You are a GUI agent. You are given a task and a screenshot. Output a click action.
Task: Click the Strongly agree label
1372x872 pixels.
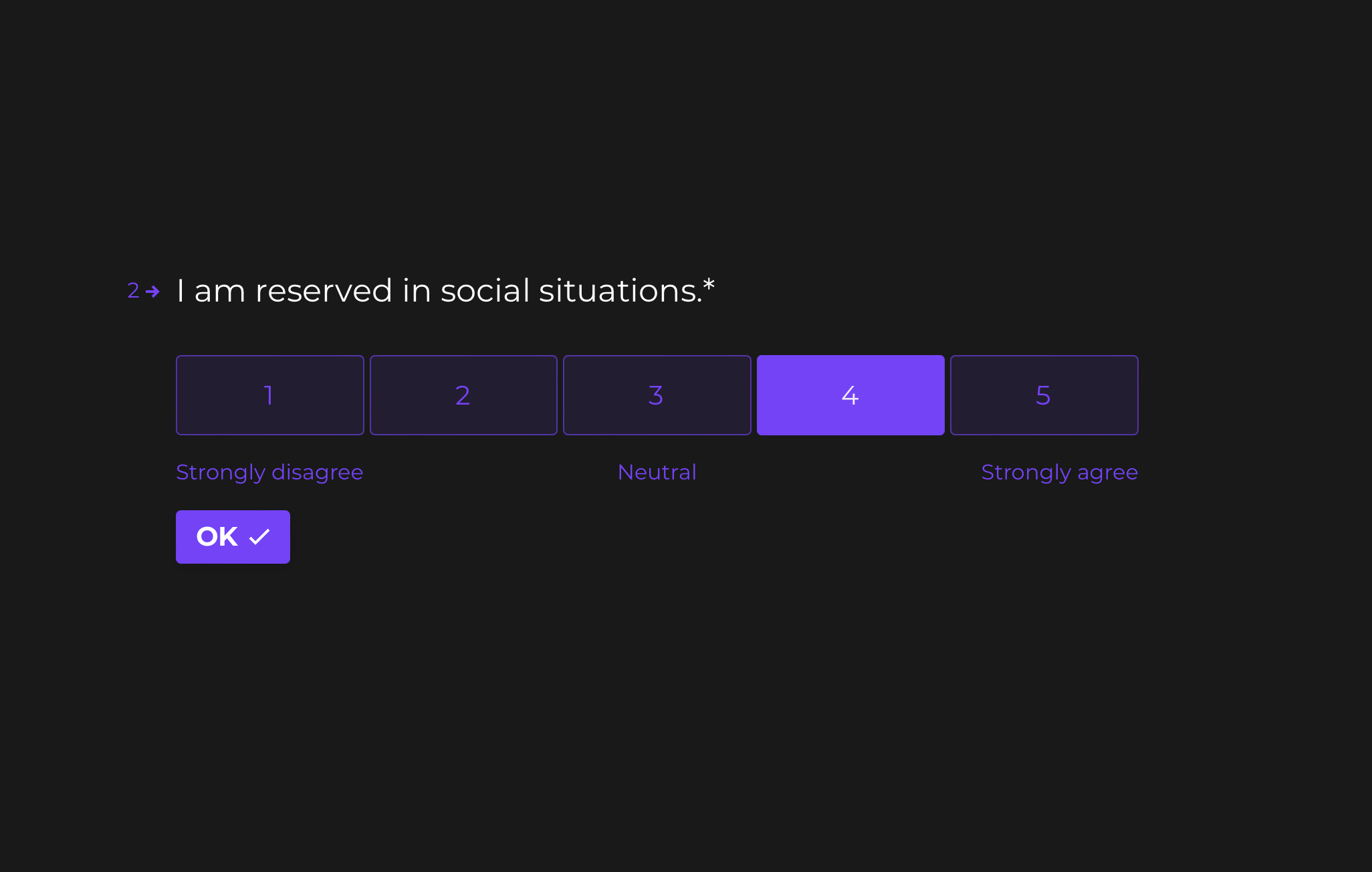tap(1059, 471)
